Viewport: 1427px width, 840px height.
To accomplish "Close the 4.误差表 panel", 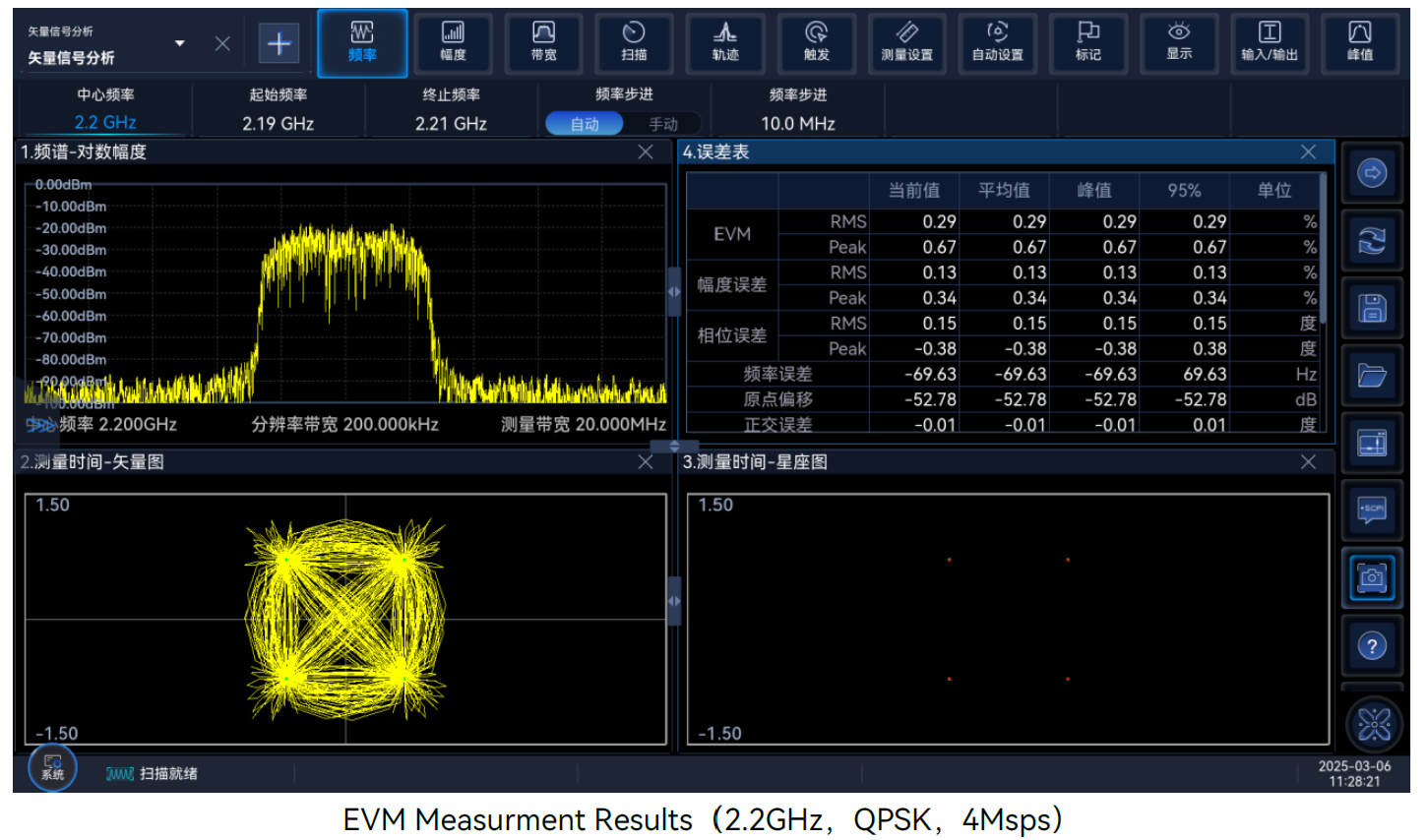I will (x=1308, y=151).
